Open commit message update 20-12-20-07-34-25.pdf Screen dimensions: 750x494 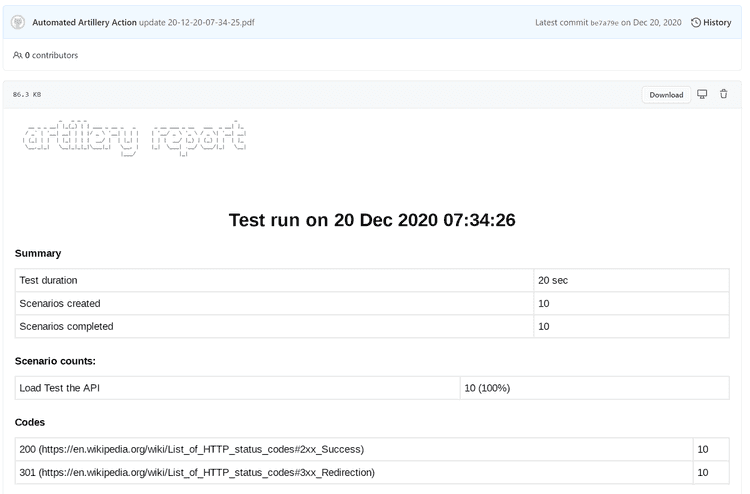(x=197, y=22)
